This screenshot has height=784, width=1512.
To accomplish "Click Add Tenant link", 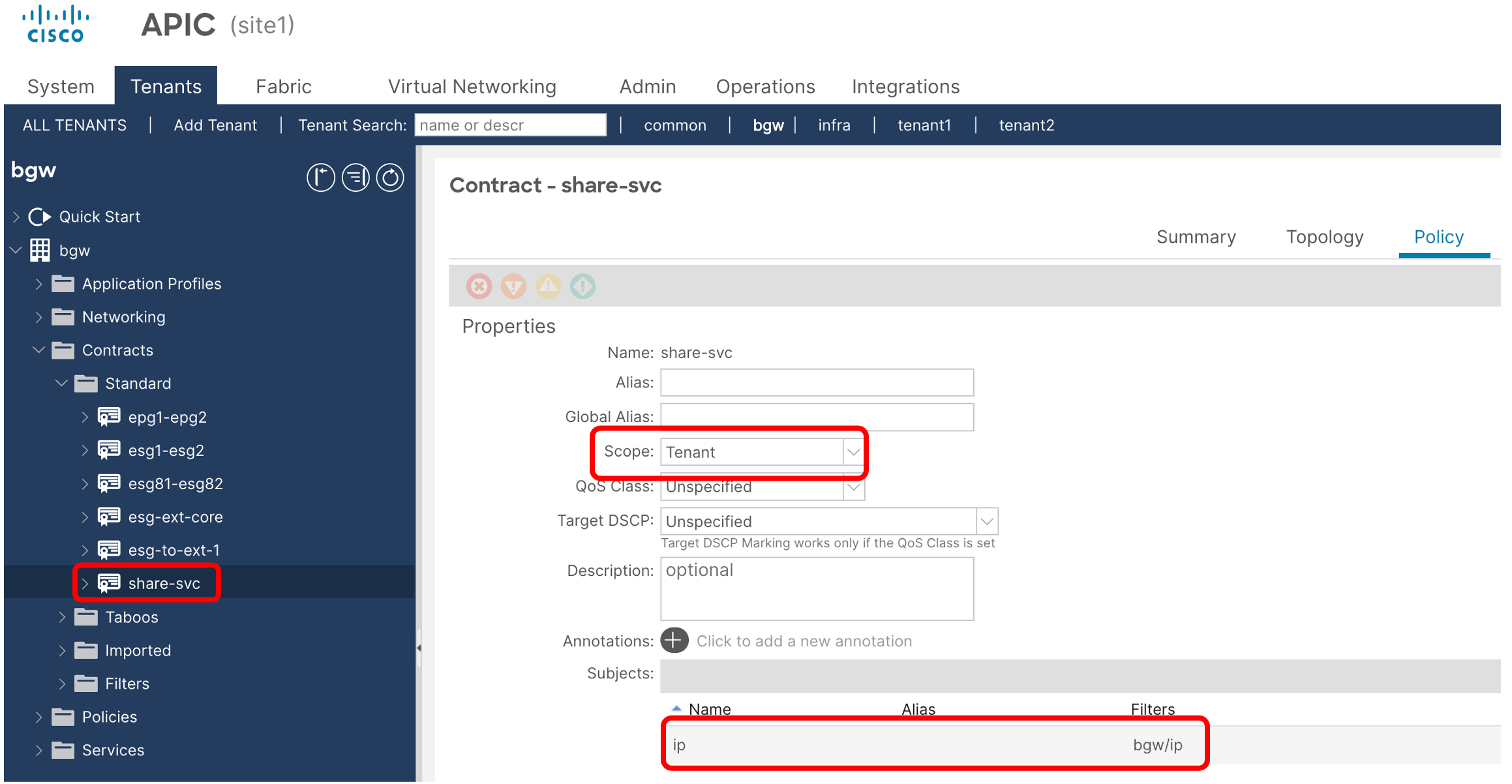I will pyautogui.click(x=215, y=125).
